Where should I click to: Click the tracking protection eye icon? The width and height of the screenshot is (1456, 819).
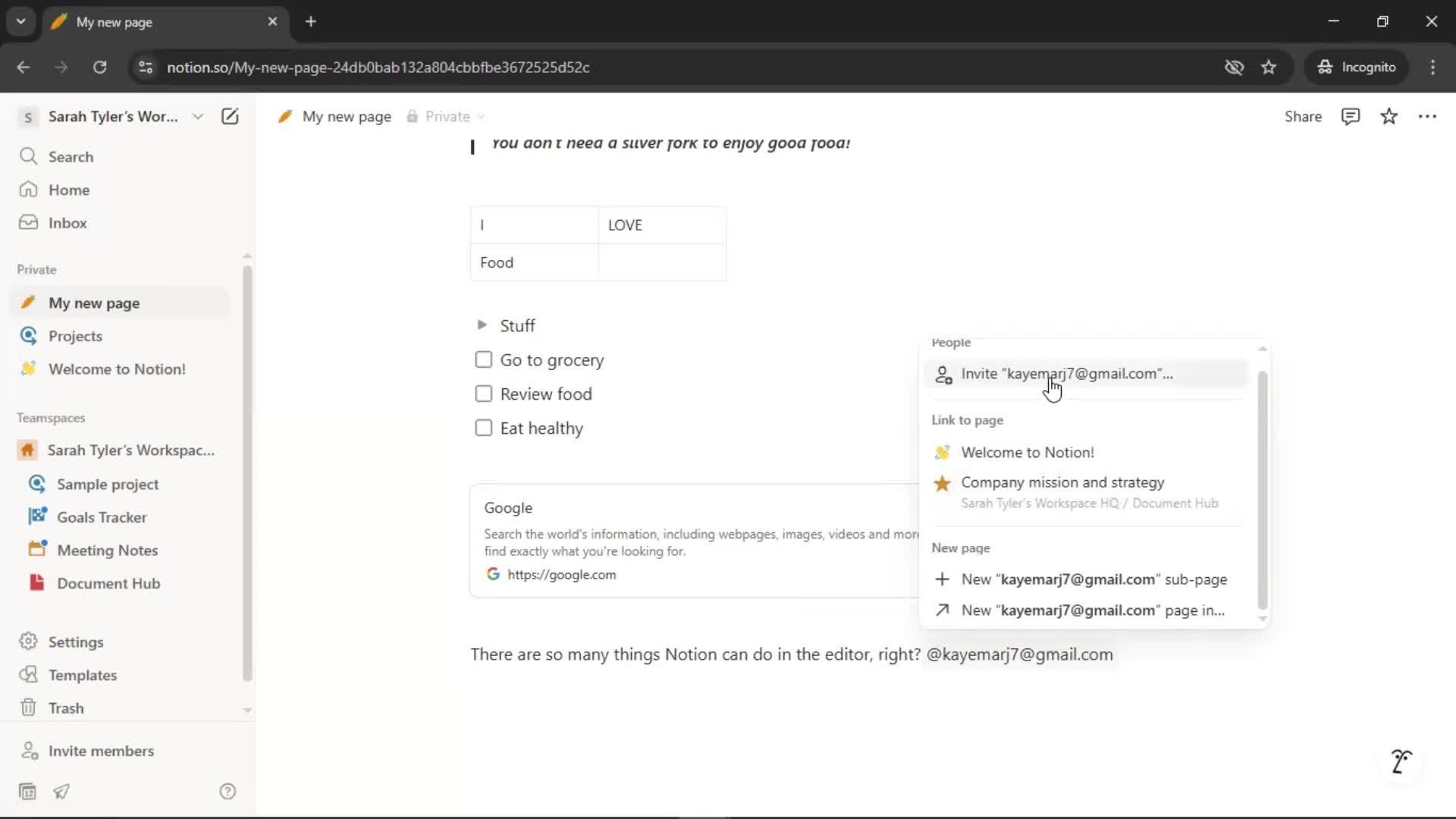click(x=1234, y=67)
